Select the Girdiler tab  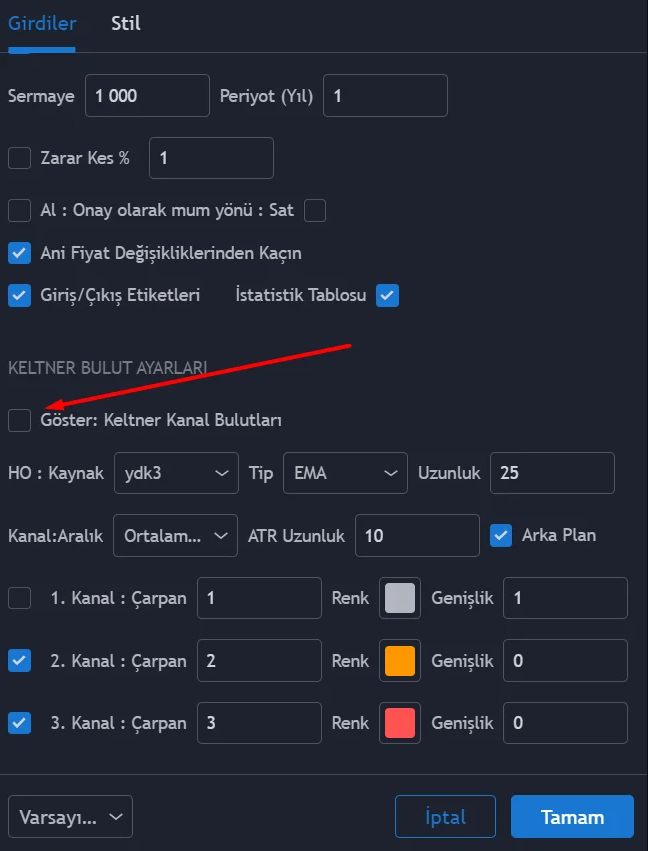click(42, 23)
